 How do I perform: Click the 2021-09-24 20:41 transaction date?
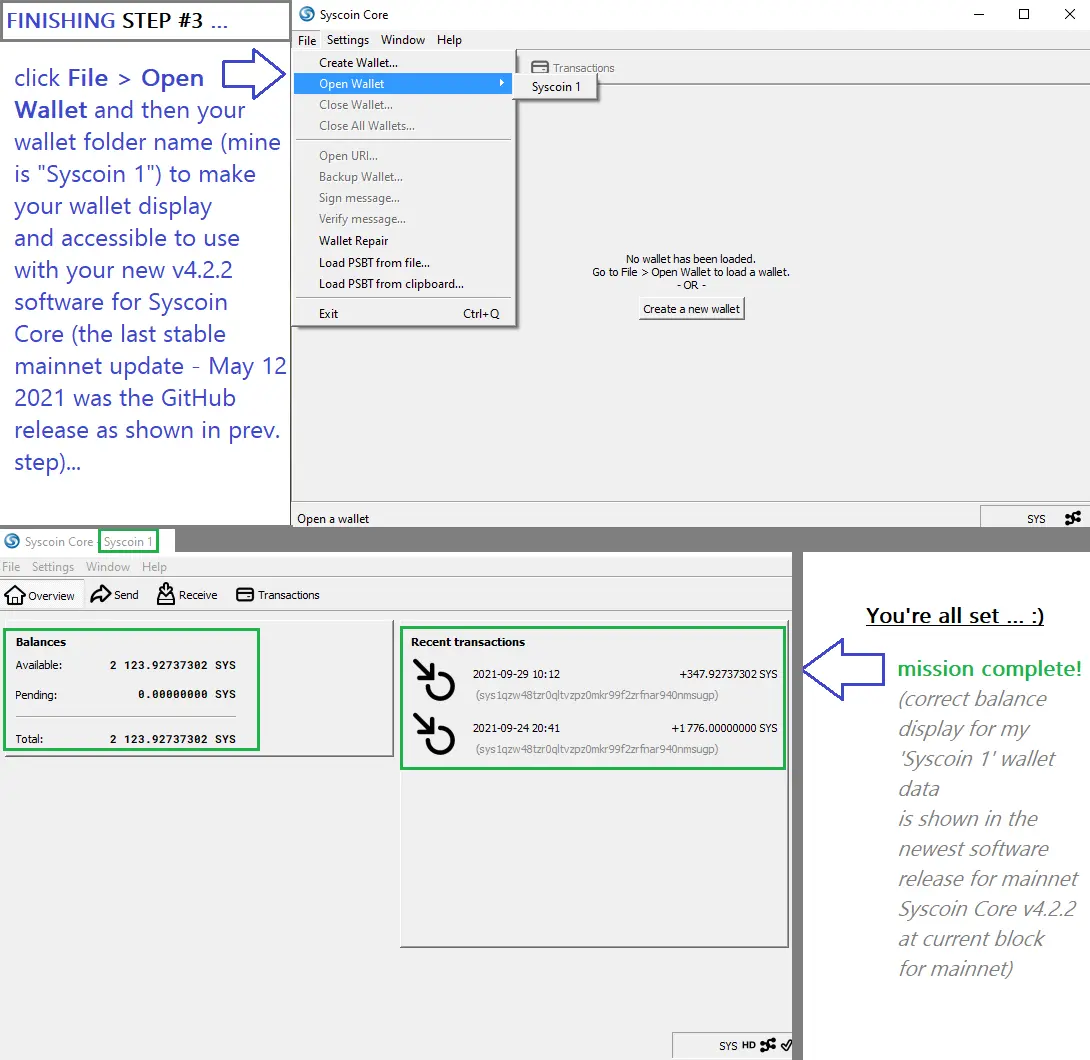pyautogui.click(x=516, y=728)
